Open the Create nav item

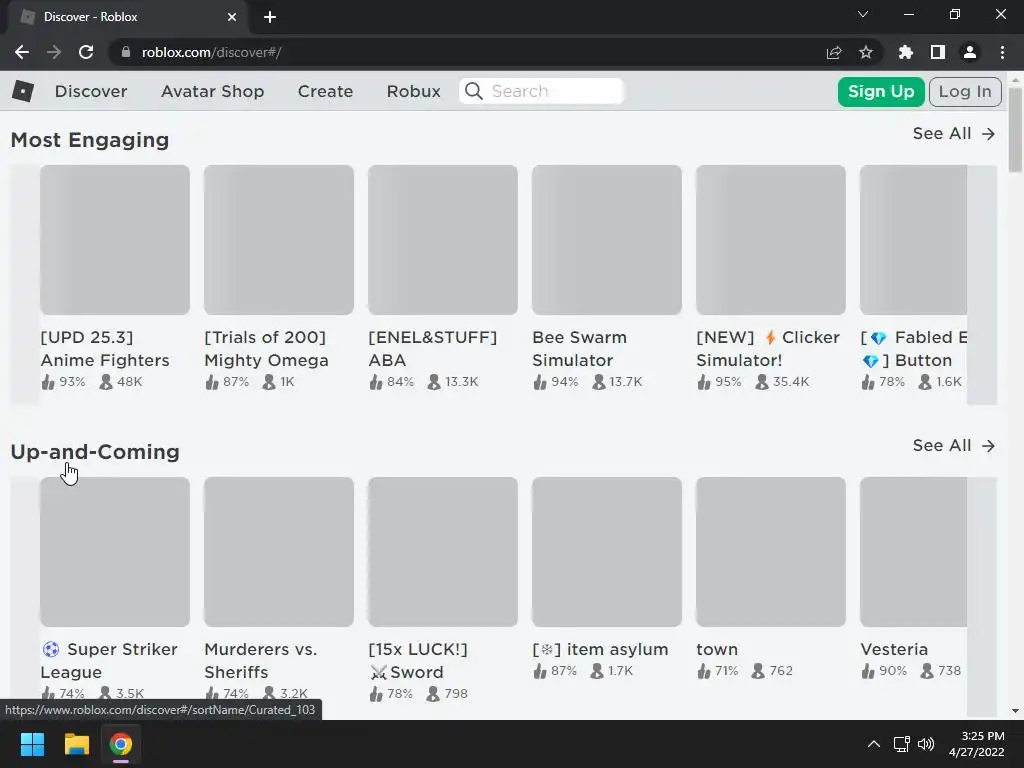pyautogui.click(x=325, y=91)
